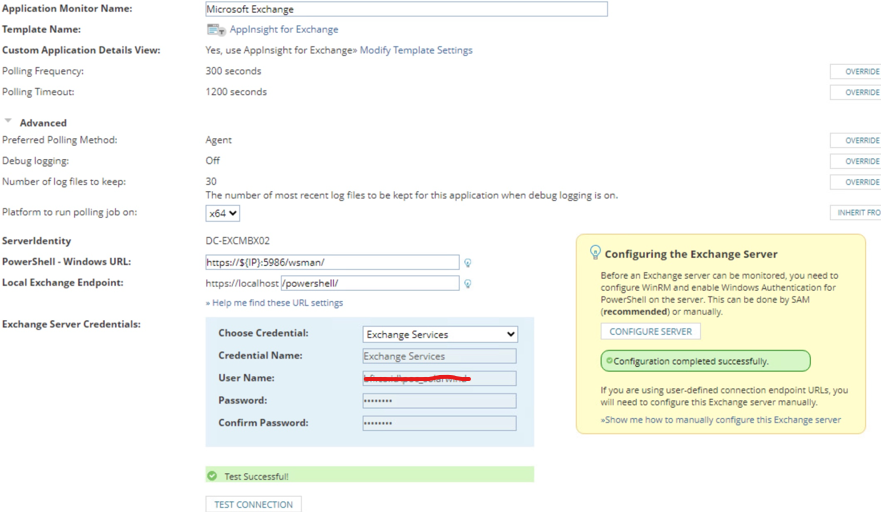Image resolution: width=881 pixels, height=512 pixels.
Task: Open the Platform to run polling job dropdown
Action: pyautogui.click(x=222, y=214)
